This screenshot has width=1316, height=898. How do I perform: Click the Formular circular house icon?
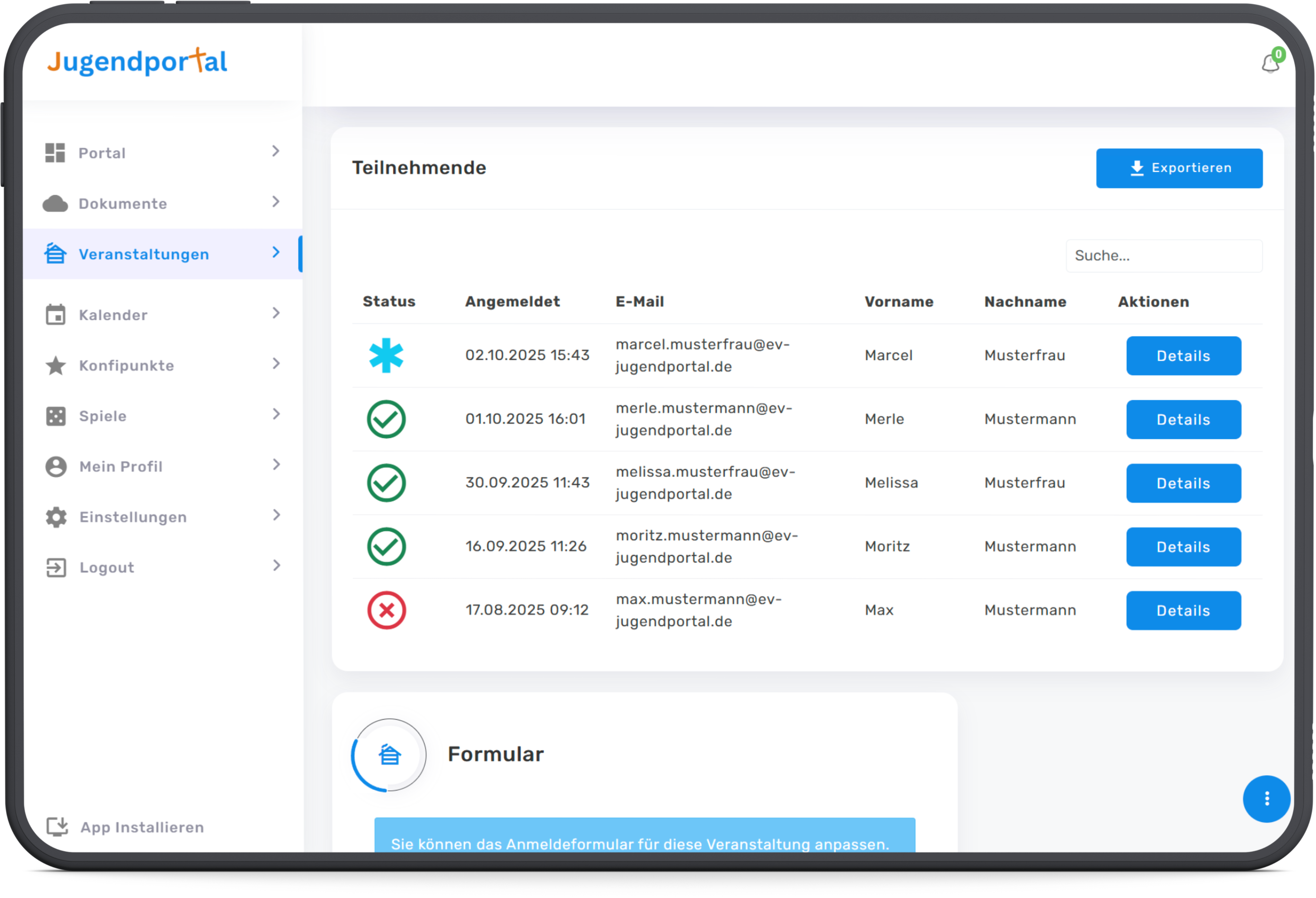pyautogui.click(x=389, y=755)
